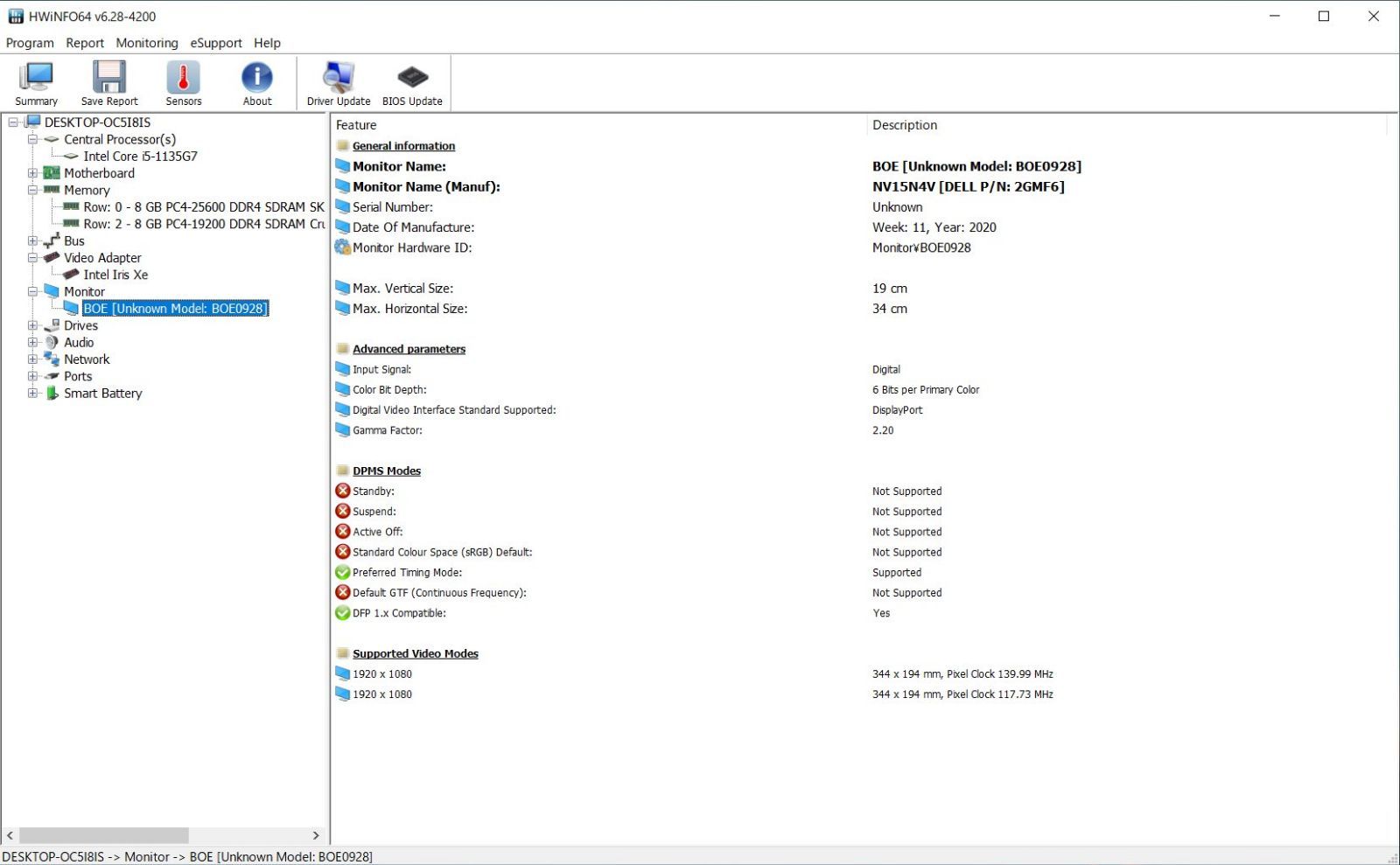The image size is (1400, 865).
Task: Click the HWiNFO64 title bar app icon
Action: tap(16, 17)
